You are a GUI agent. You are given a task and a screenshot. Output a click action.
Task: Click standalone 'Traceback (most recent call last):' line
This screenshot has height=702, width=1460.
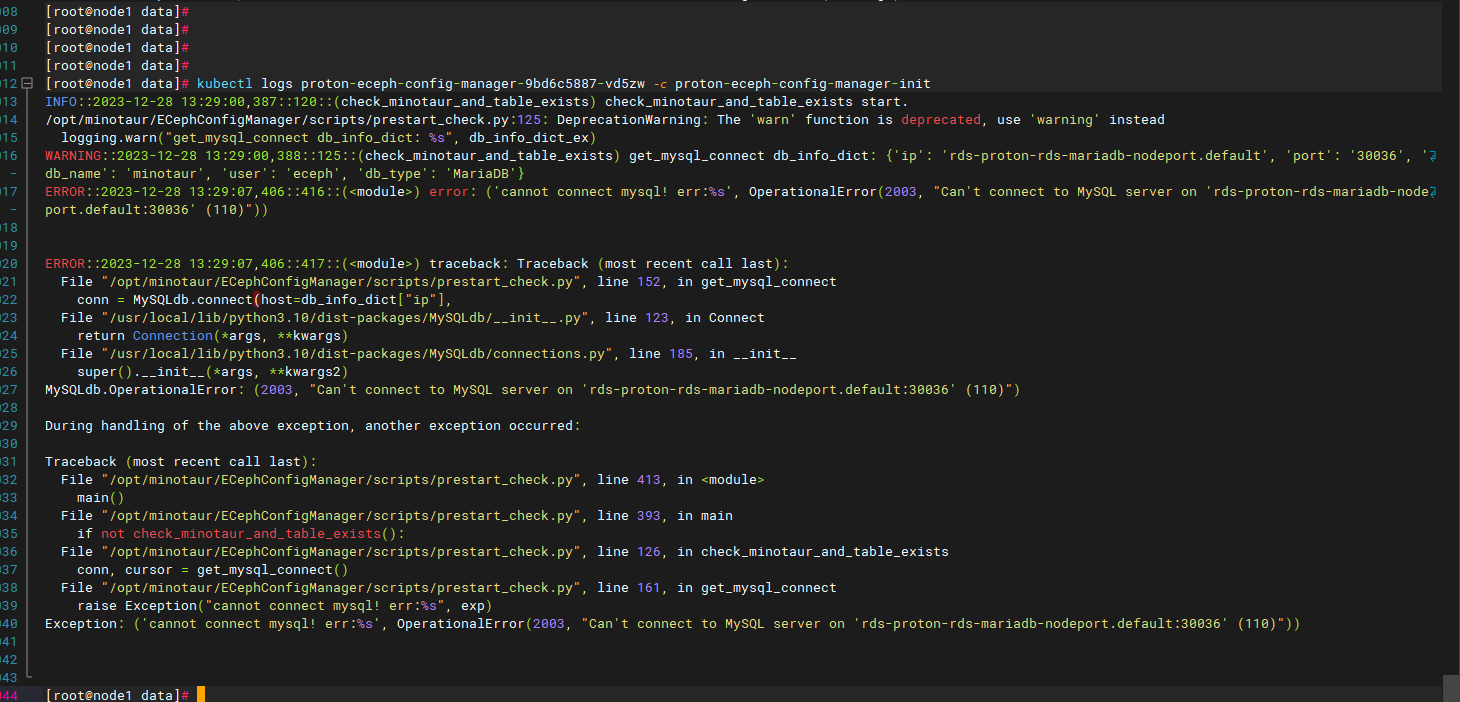tap(181, 462)
